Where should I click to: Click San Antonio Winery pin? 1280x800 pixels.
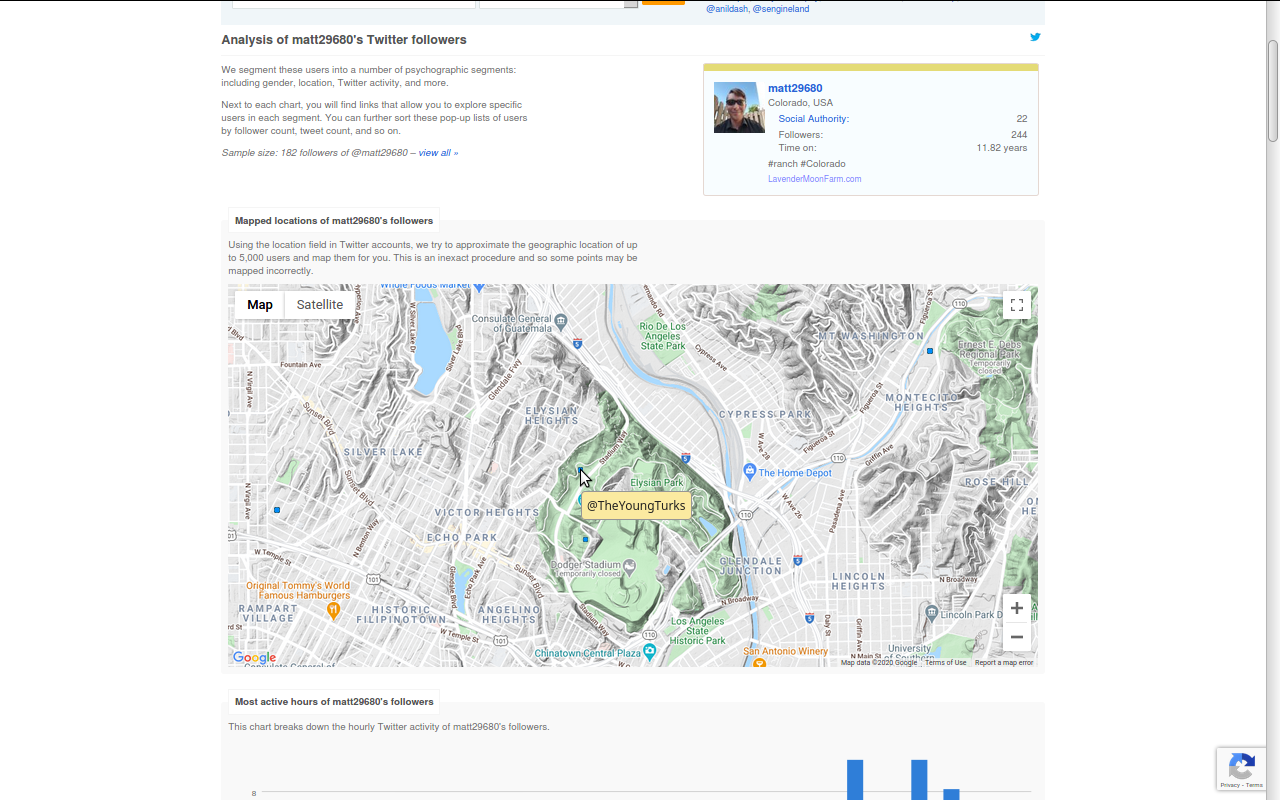[759, 662]
